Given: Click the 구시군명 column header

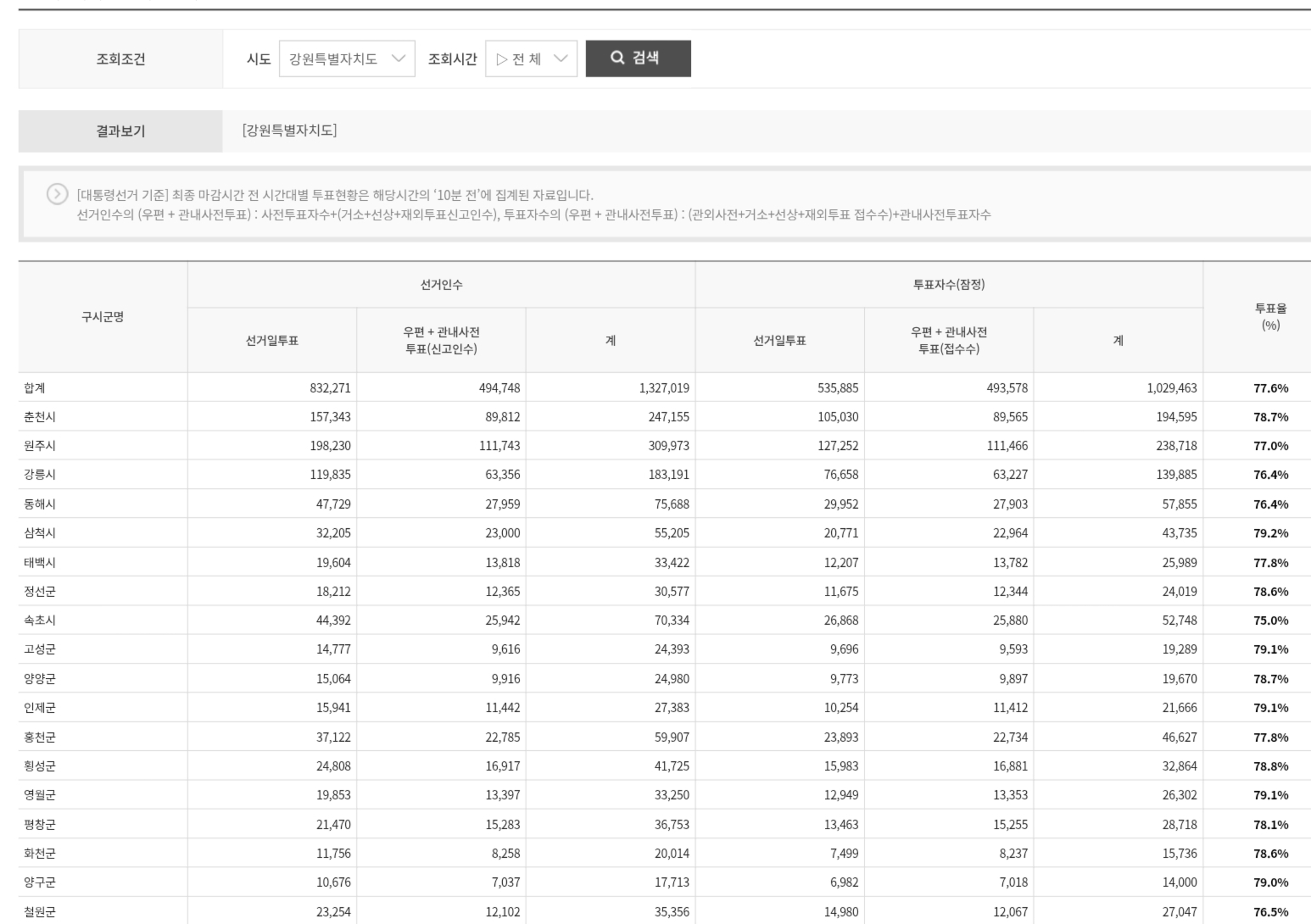Looking at the screenshot, I should tap(103, 317).
